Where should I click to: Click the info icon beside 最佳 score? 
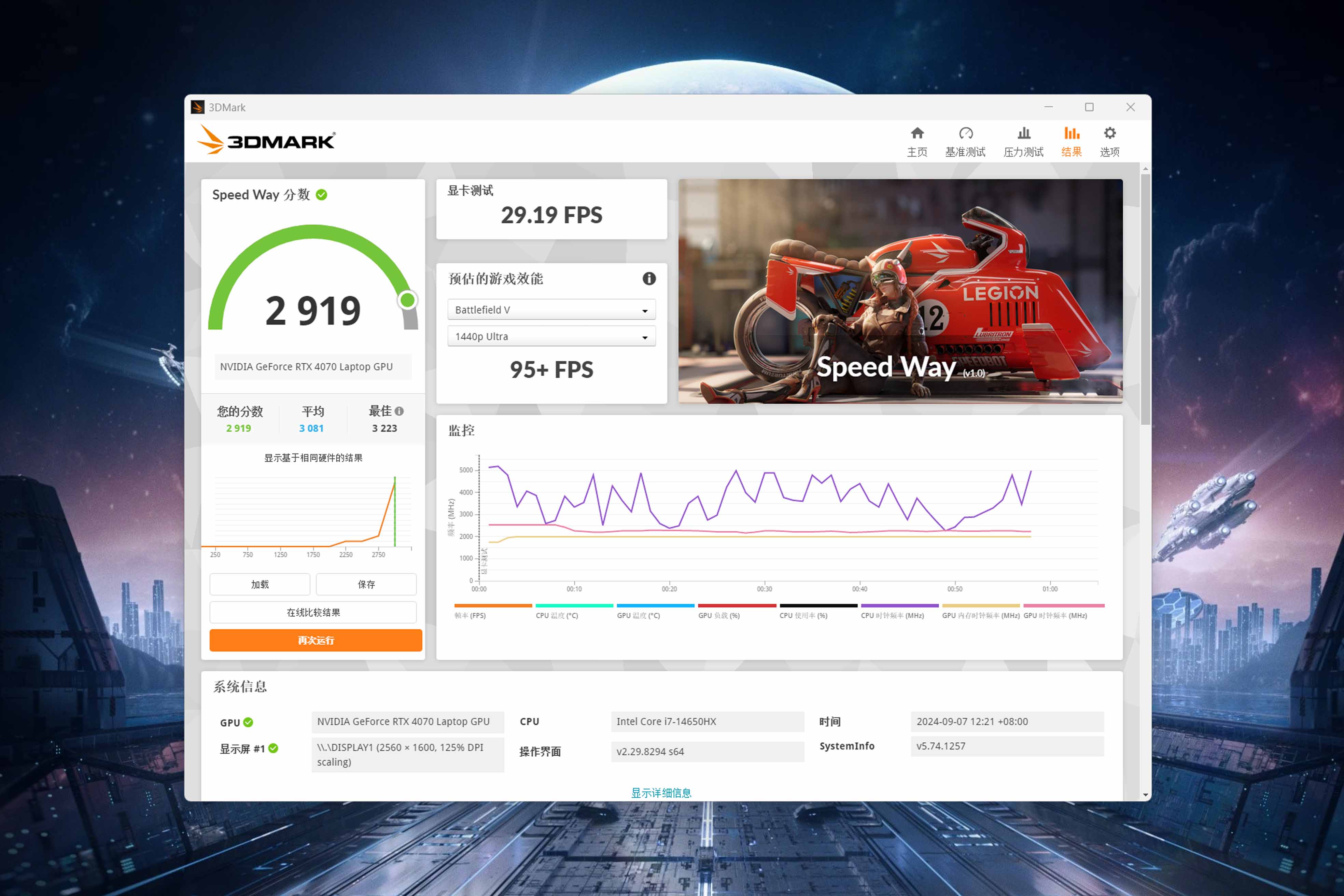point(400,411)
